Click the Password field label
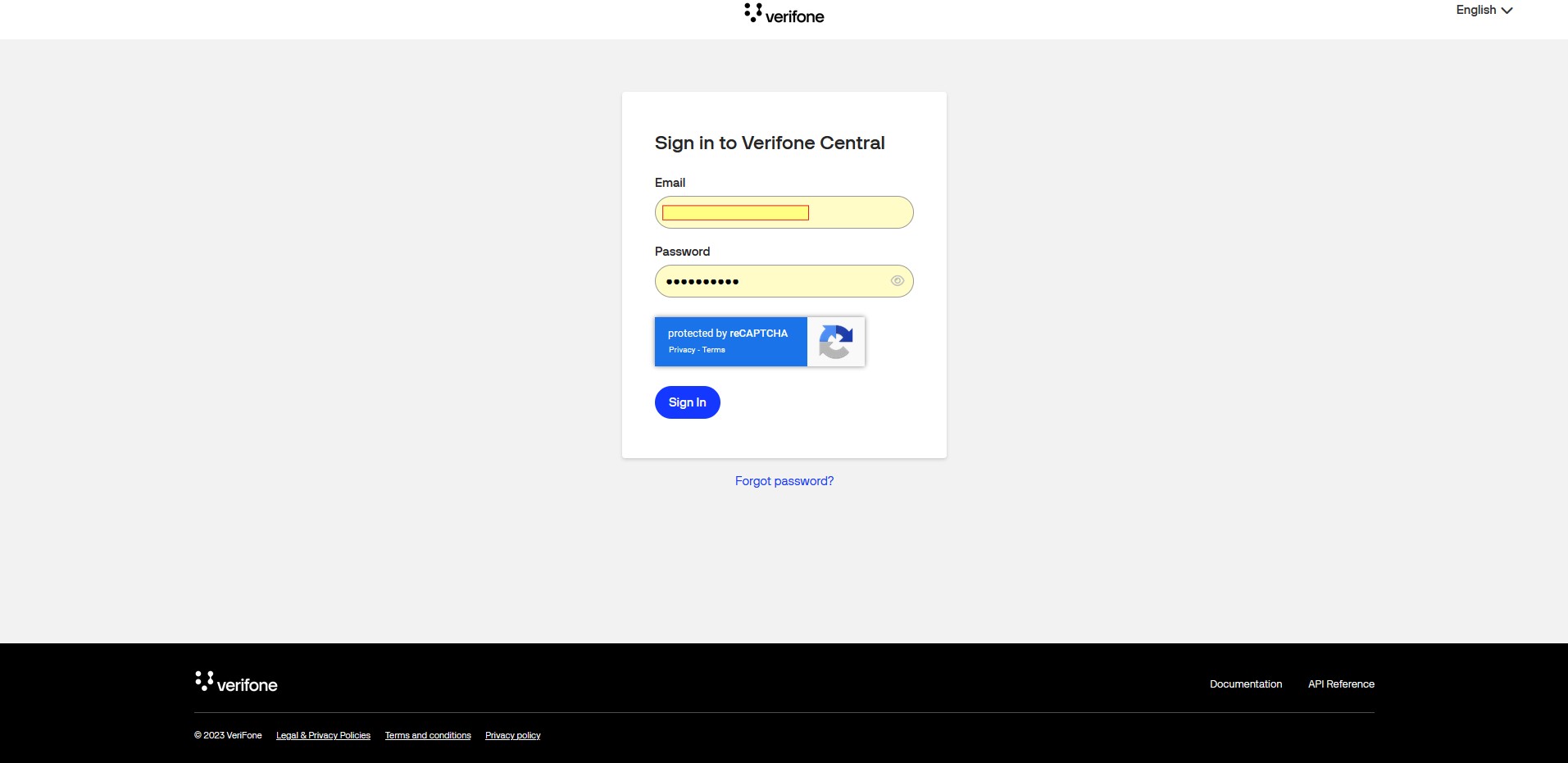This screenshot has height=763, width=1568. (682, 252)
